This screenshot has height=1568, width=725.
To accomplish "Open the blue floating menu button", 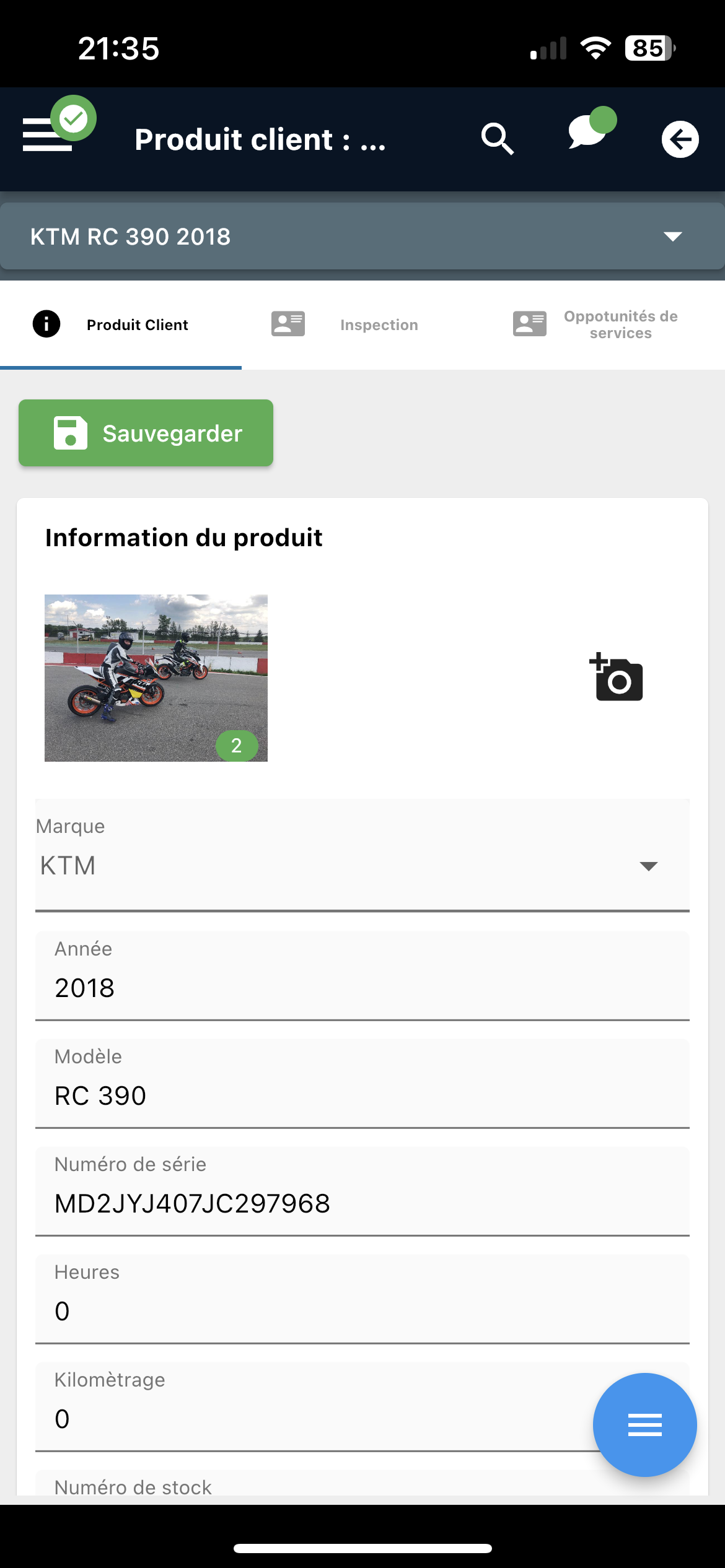I will click(x=644, y=1424).
